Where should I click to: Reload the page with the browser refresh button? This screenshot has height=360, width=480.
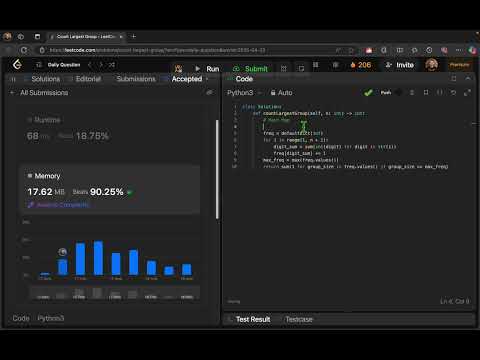coord(24,50)
